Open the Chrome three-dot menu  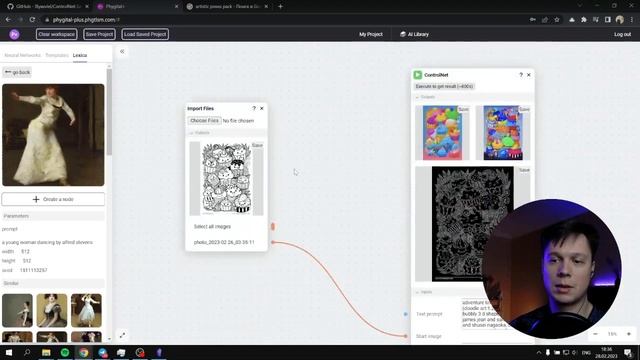click(631, 20)
